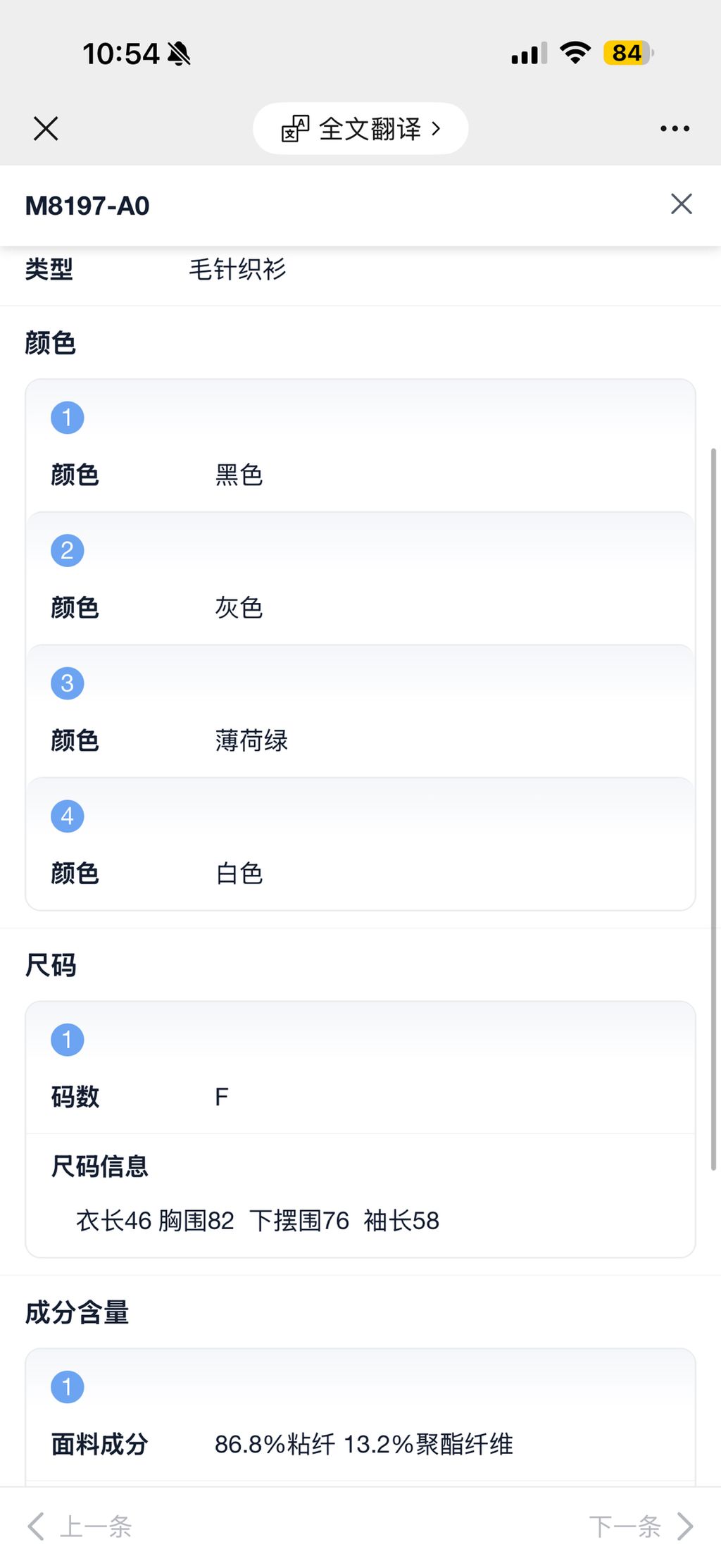Image resolution: width=721 pixels, height=1568 pixels.
Task: Open the three-dot more options menu
Action: click(675, 129)
